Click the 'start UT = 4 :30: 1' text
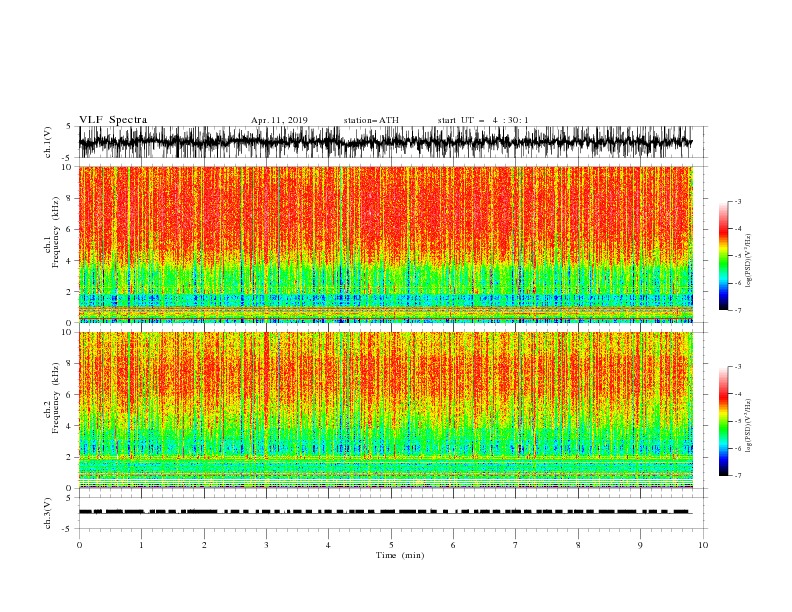This screenshot has width=792, height=612. (483, 120)
